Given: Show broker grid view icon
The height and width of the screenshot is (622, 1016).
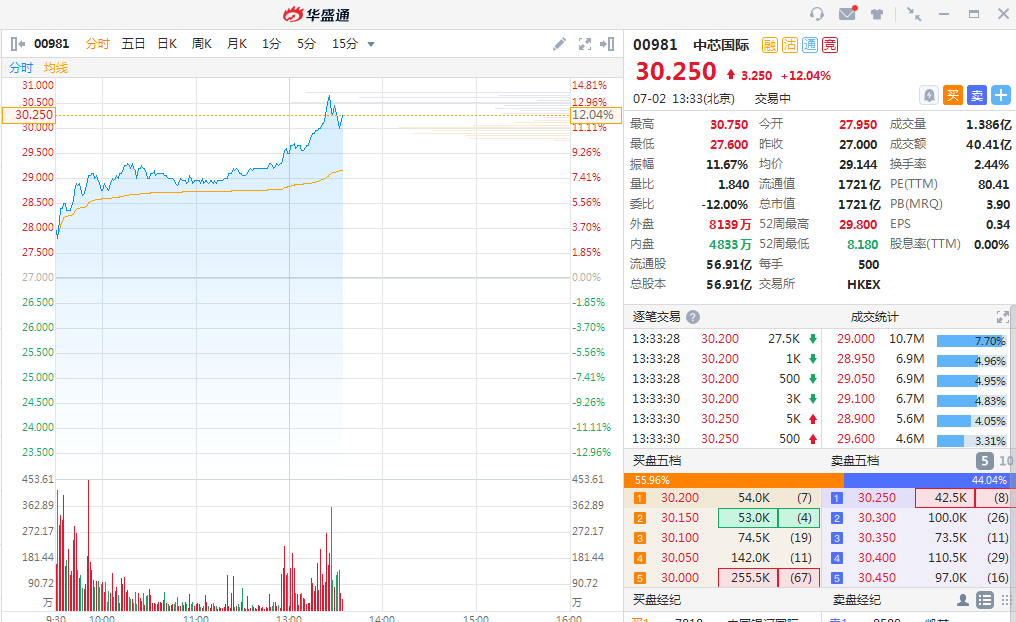Looking at the screenshot, I should click(x=1006, y=600).
